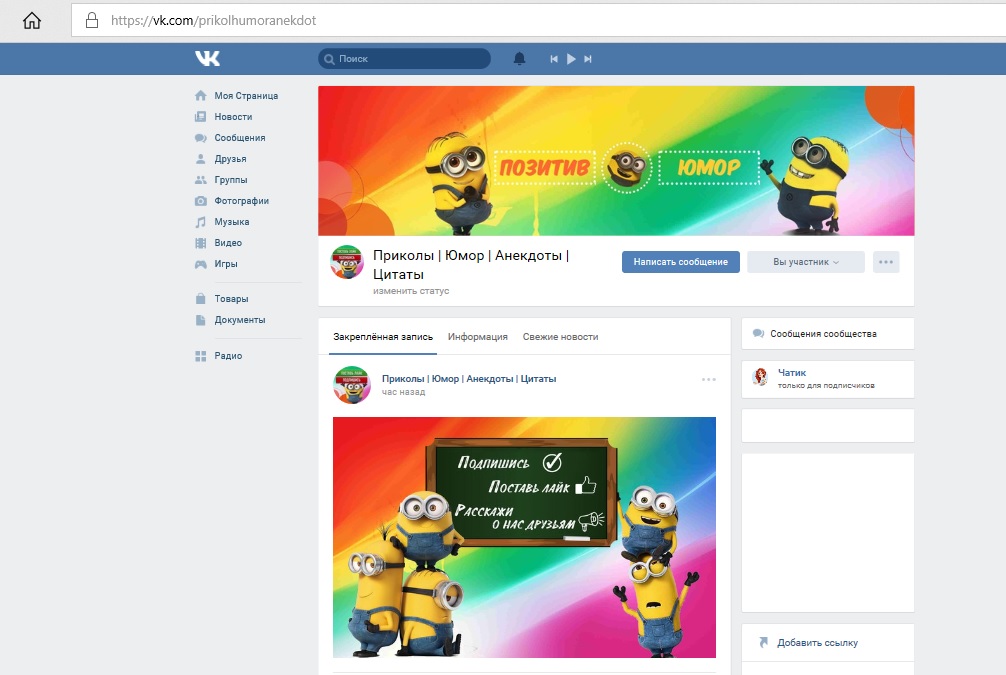Select the Закреплённая запись tab
Viewport: 1006px width, 675px height.
point(383,337)
